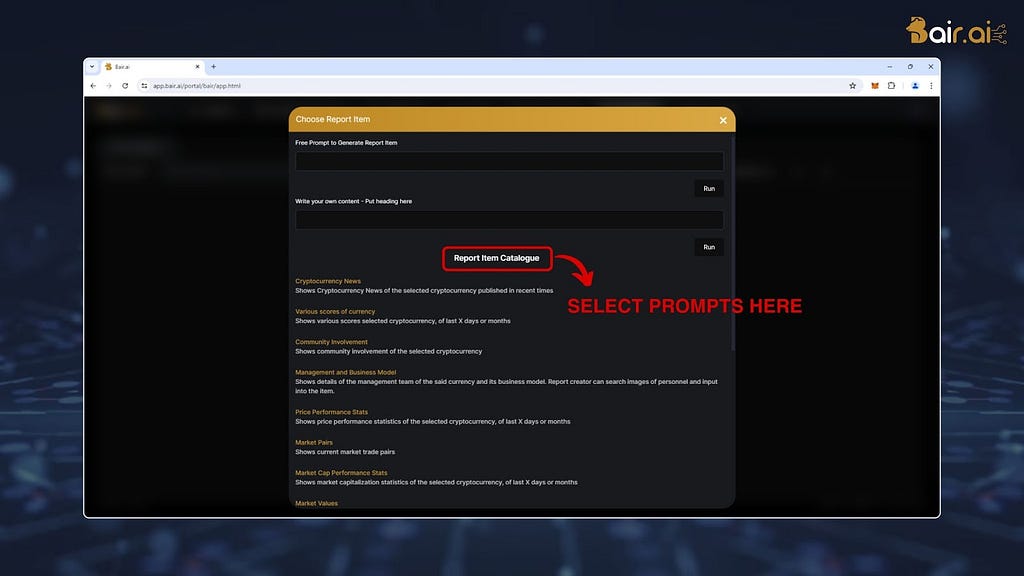Click the Report Item Catalogue heading

click(x=496, y=258)
